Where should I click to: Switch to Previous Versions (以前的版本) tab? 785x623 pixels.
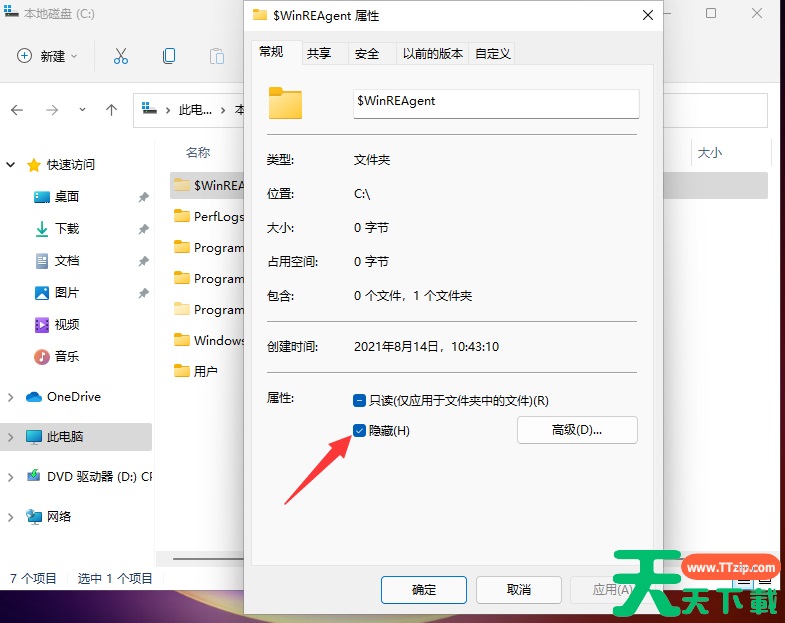coord(433,53)
